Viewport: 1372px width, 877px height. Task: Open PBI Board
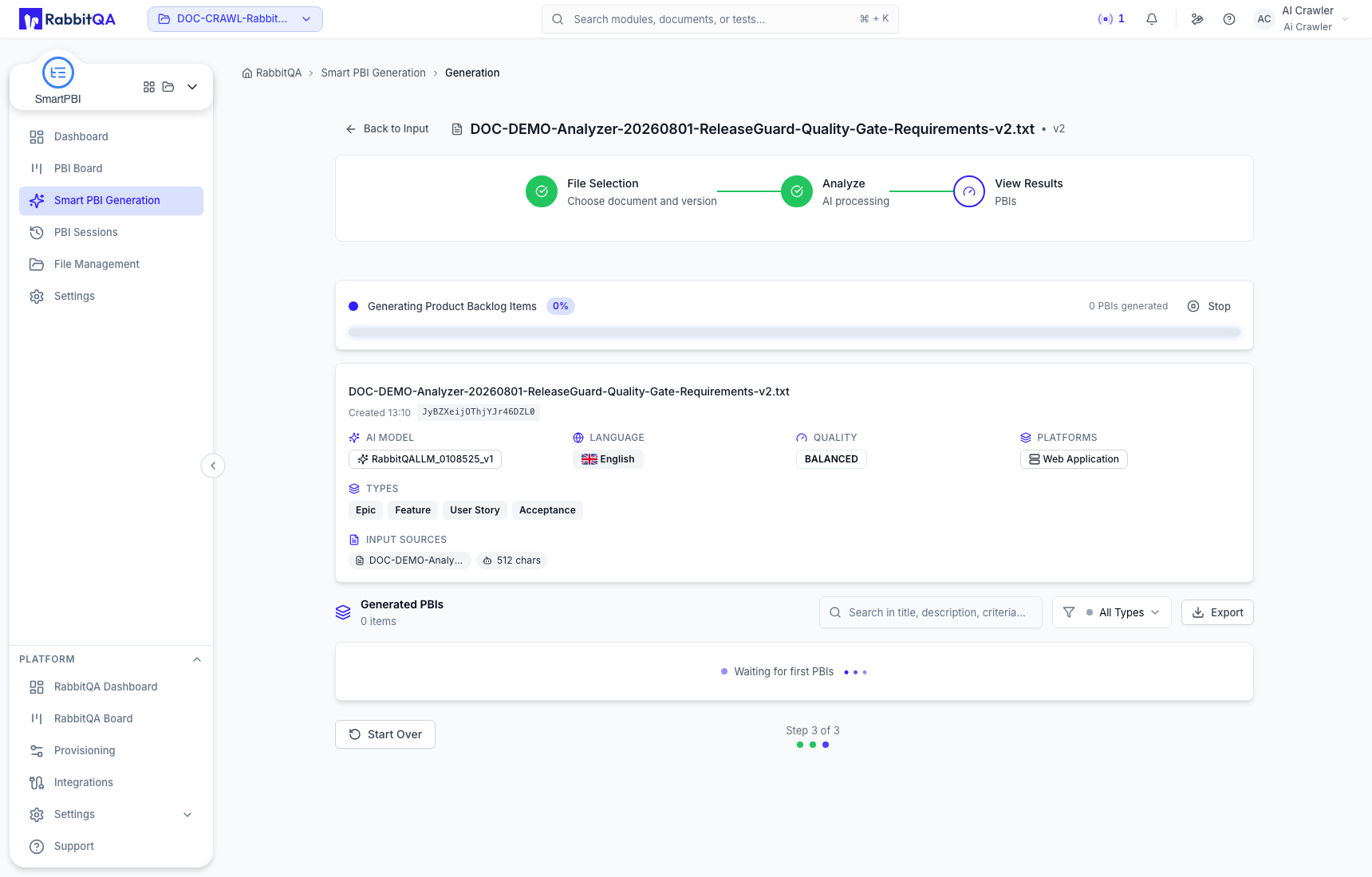[111, 168]
